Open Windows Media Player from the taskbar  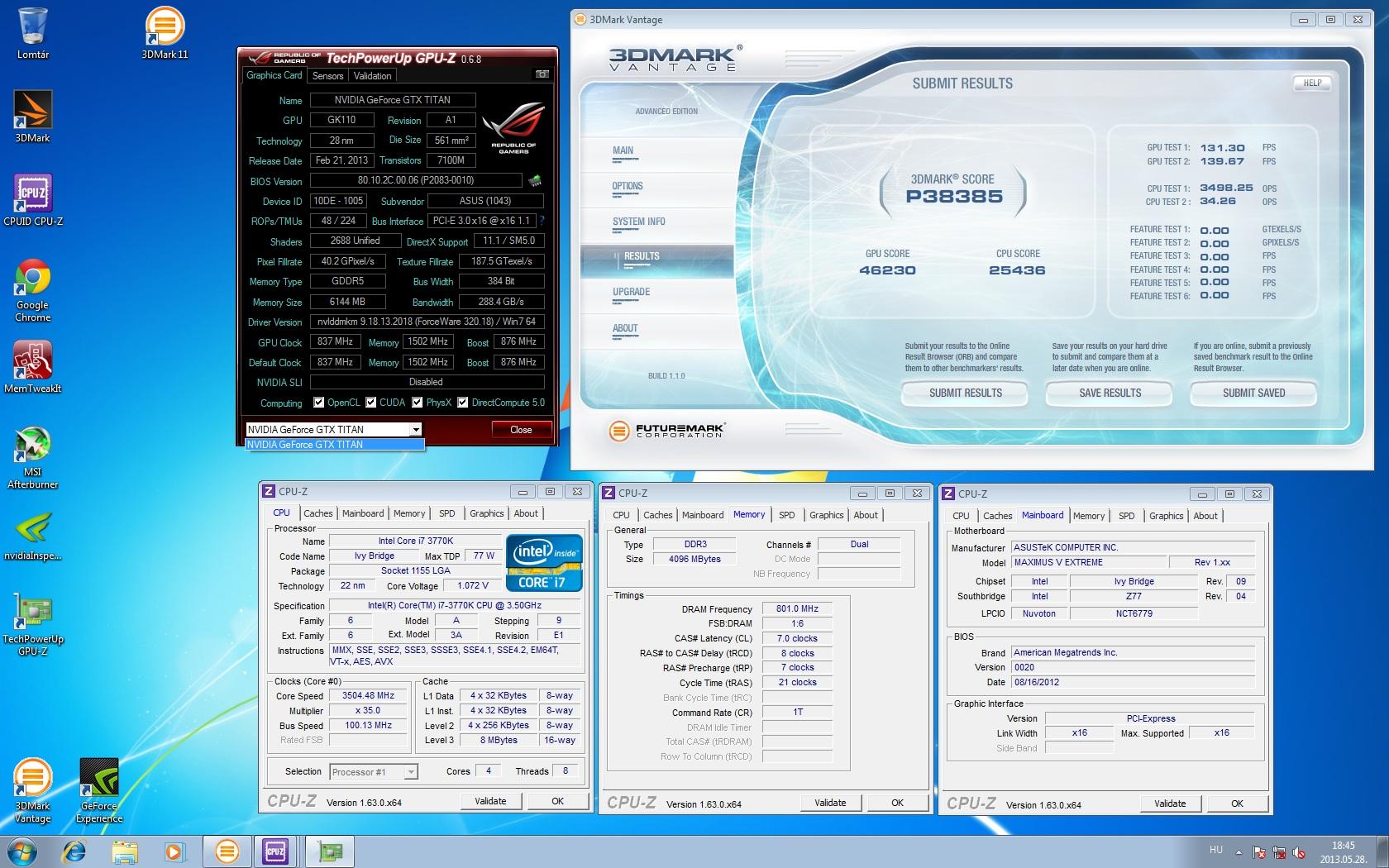[x=174, y=851]
